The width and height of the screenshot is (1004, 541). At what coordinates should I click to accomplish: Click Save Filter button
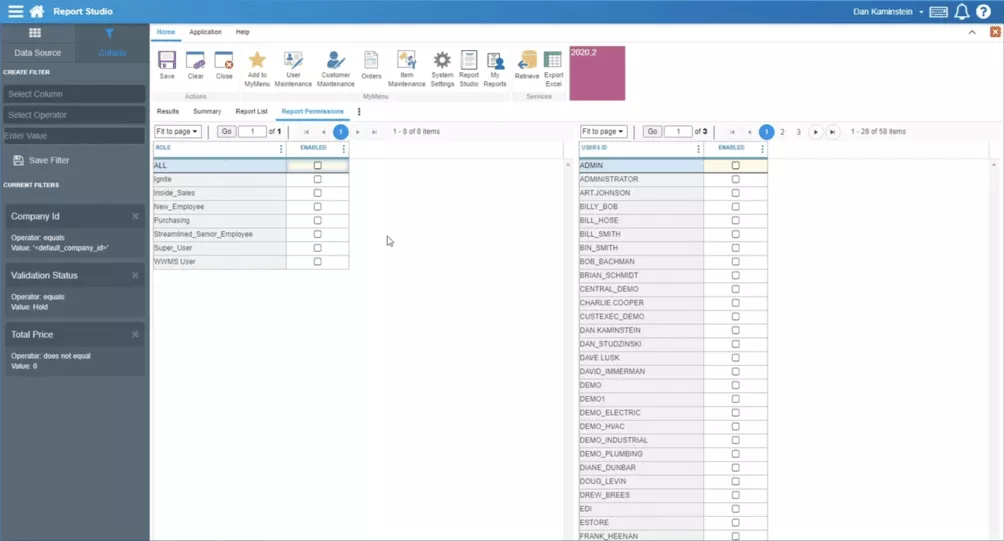click(x=42, y=160)
